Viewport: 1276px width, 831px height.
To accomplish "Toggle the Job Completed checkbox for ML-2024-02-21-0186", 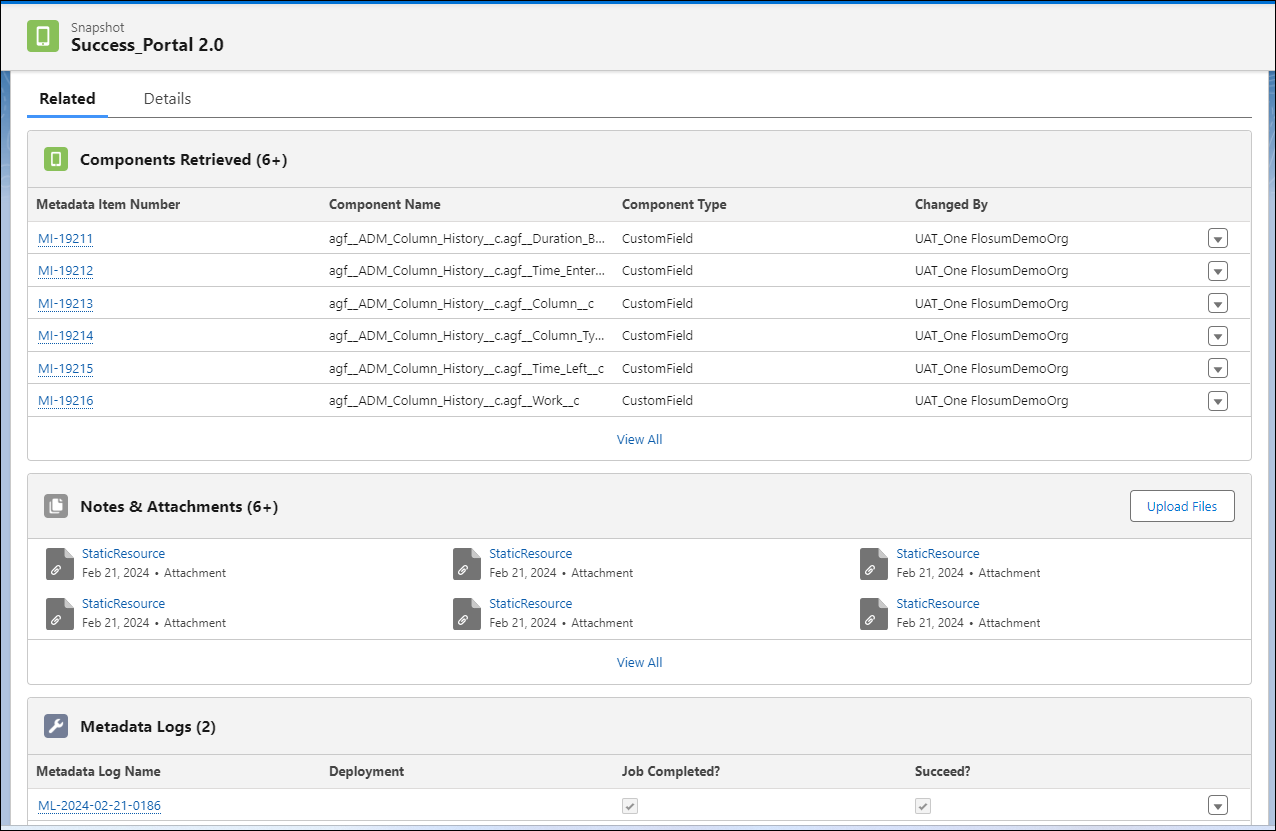I will click(x=630, y=806).
